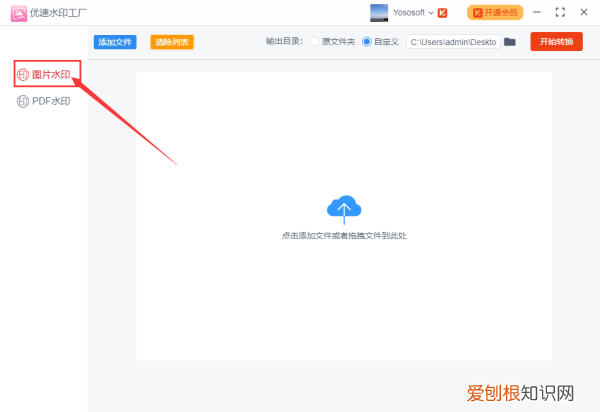Click the red badge icon beside Yososoft
This screenshot has width=600, height=412.
442,13
